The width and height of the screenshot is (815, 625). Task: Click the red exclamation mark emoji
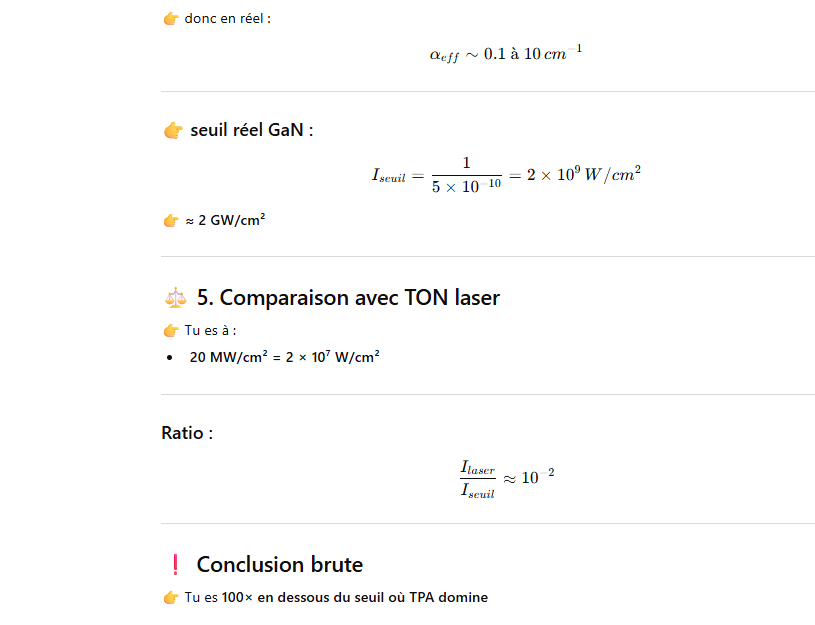point(175,565)
